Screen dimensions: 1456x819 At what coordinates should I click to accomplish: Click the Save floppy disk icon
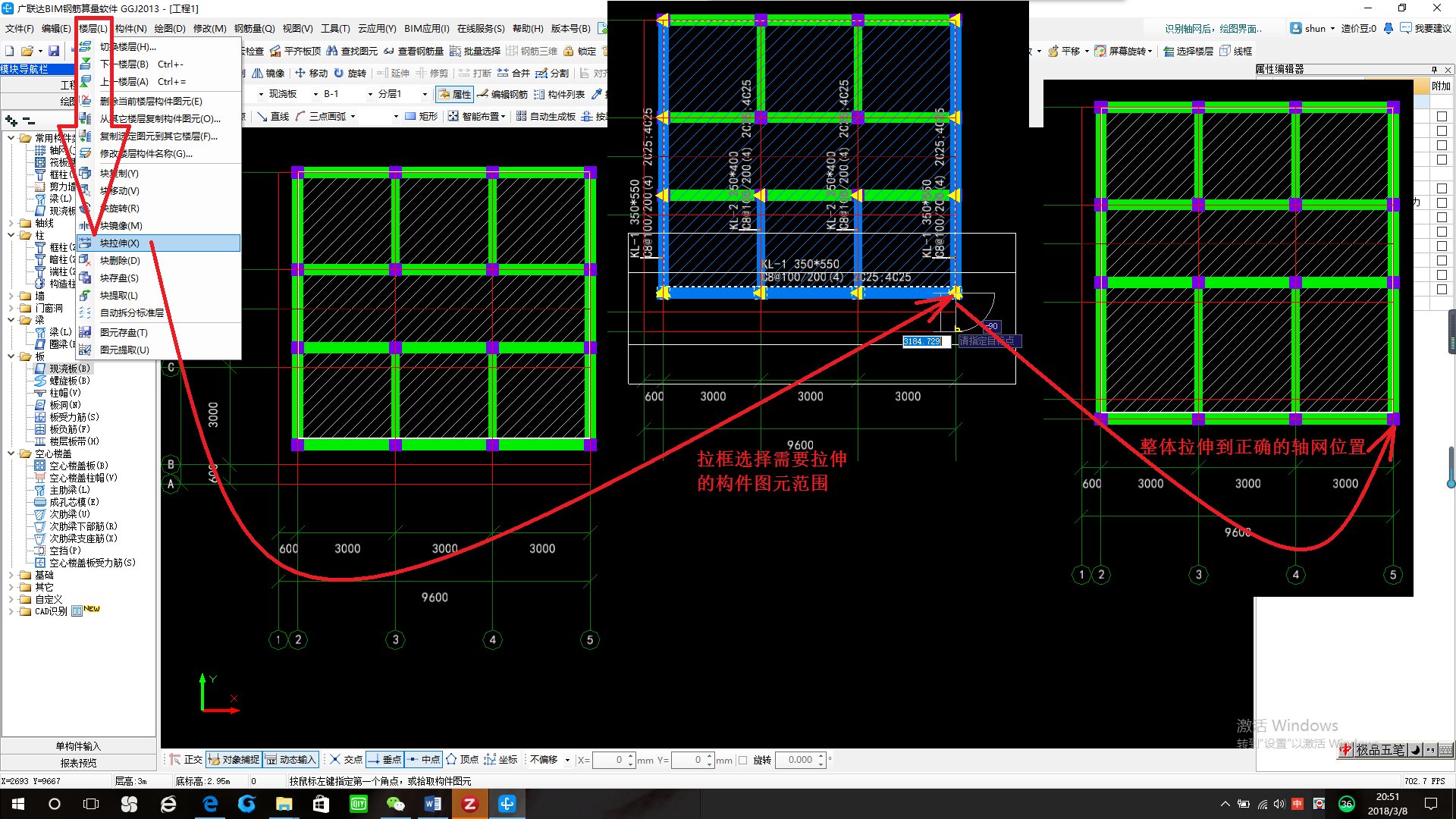54,51
